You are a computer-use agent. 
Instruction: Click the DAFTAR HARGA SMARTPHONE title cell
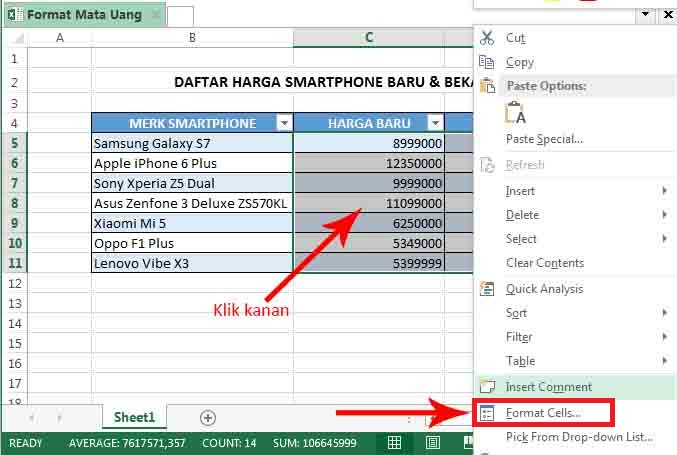(x=324, y=82)
